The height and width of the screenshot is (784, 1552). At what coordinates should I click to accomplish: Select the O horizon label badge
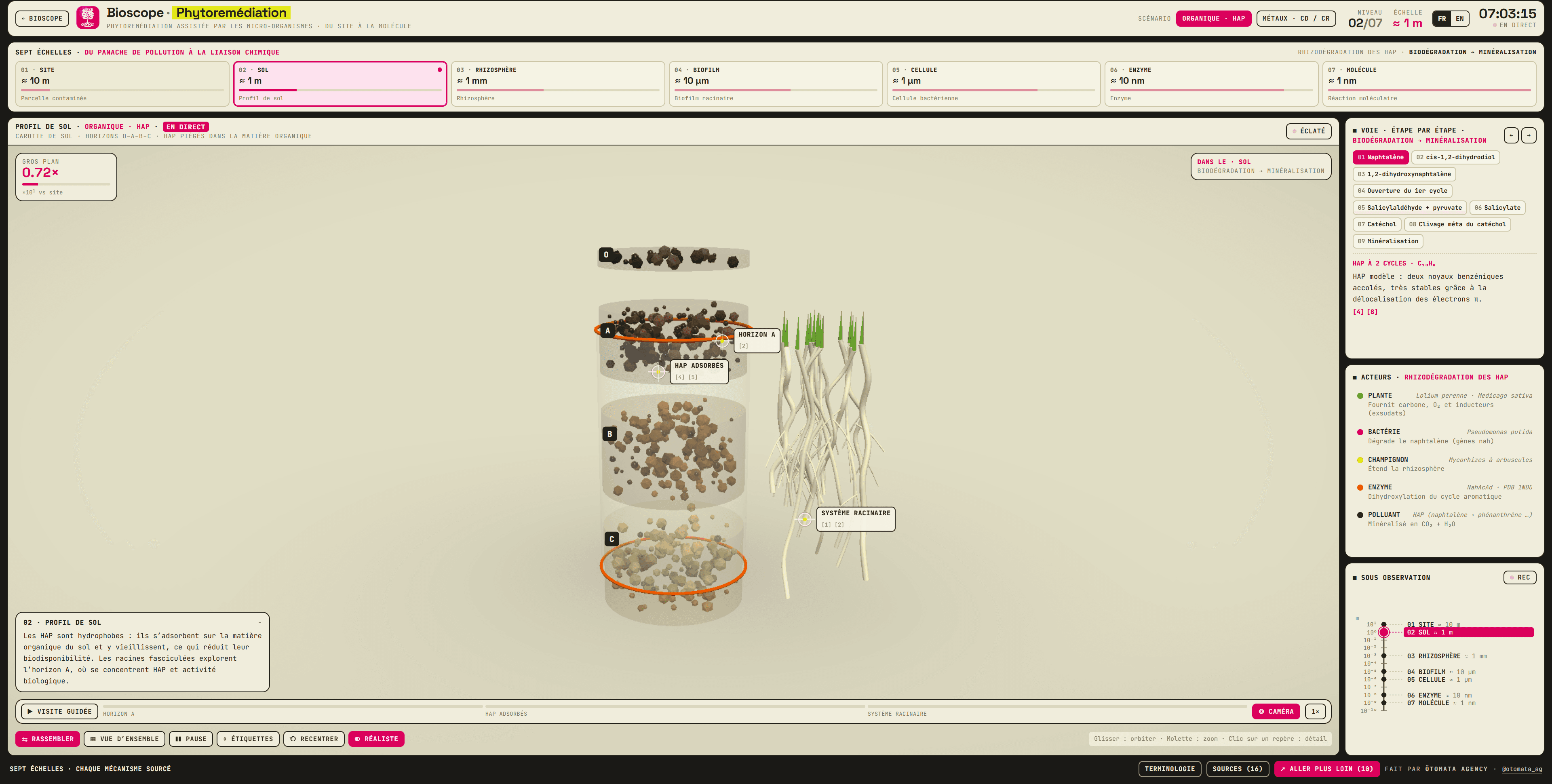pyautogui.click(x=606, y=254)
